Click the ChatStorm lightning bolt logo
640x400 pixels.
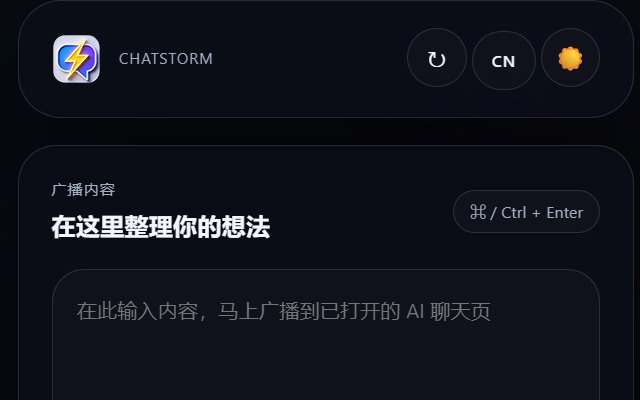(x=76, y=59)
